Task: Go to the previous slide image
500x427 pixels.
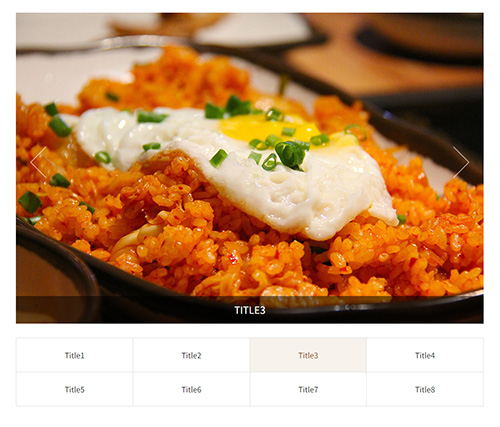Action: click(38, 162)
